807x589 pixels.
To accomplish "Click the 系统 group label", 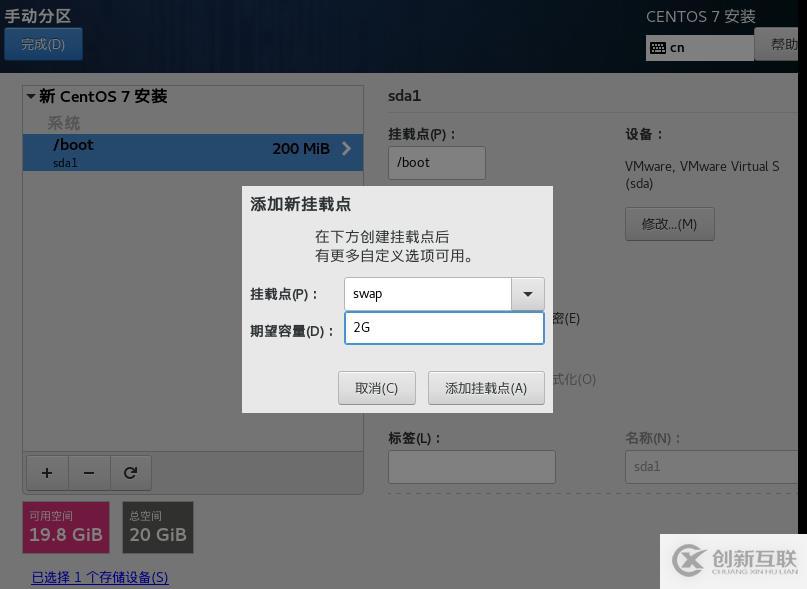I will (64, 123).
